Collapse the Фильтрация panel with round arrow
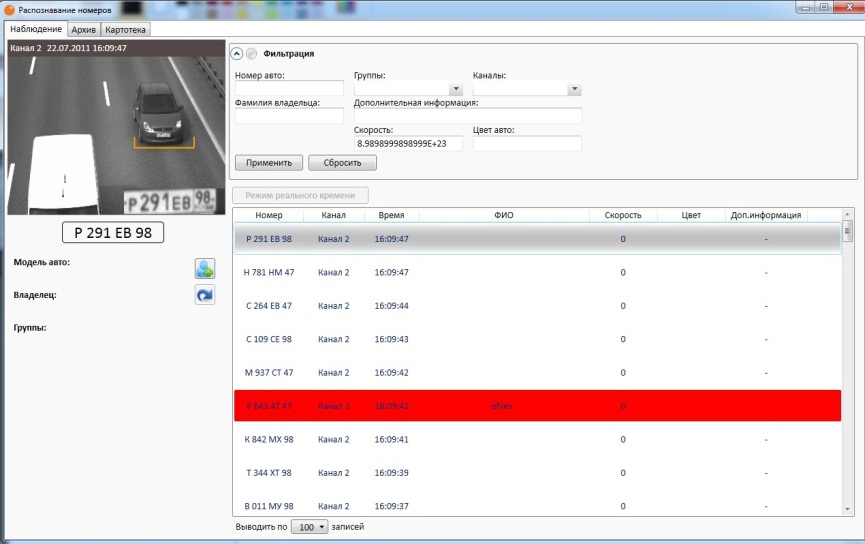Screen dimensions: 865x544 pos(237,54)
